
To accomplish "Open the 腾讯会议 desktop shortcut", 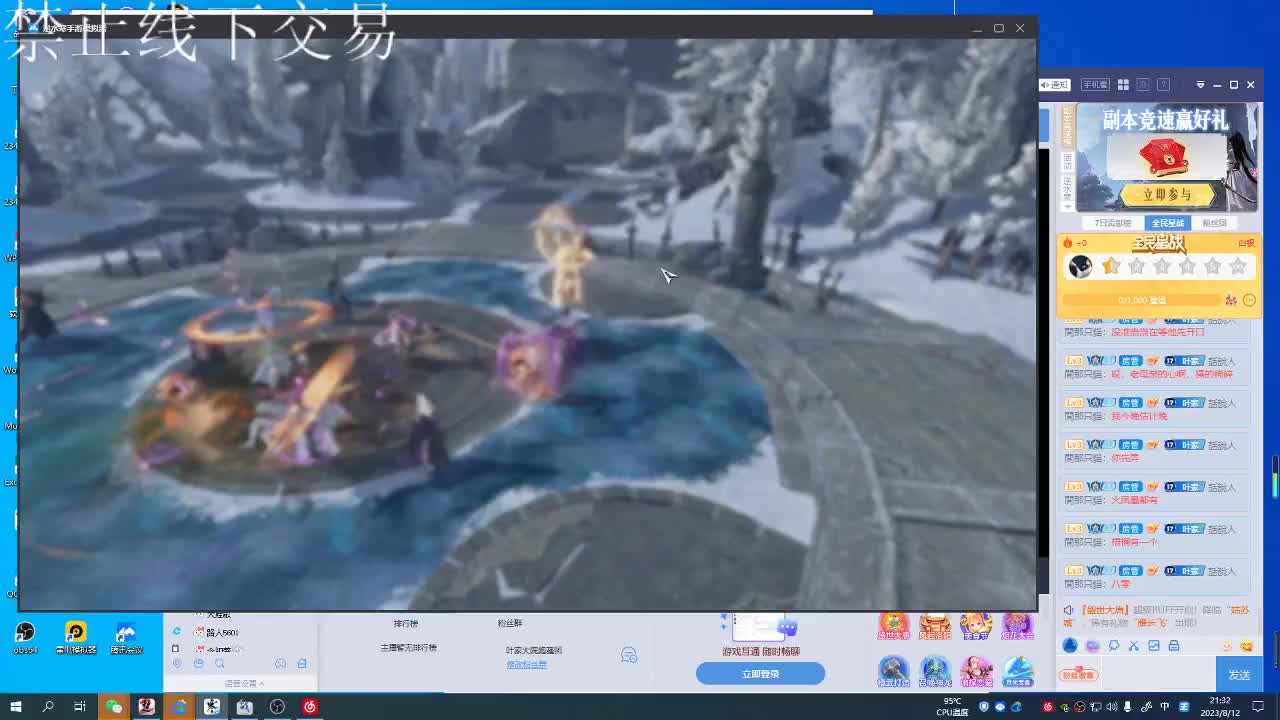I will pyautogui.click(x=126, y=637).
